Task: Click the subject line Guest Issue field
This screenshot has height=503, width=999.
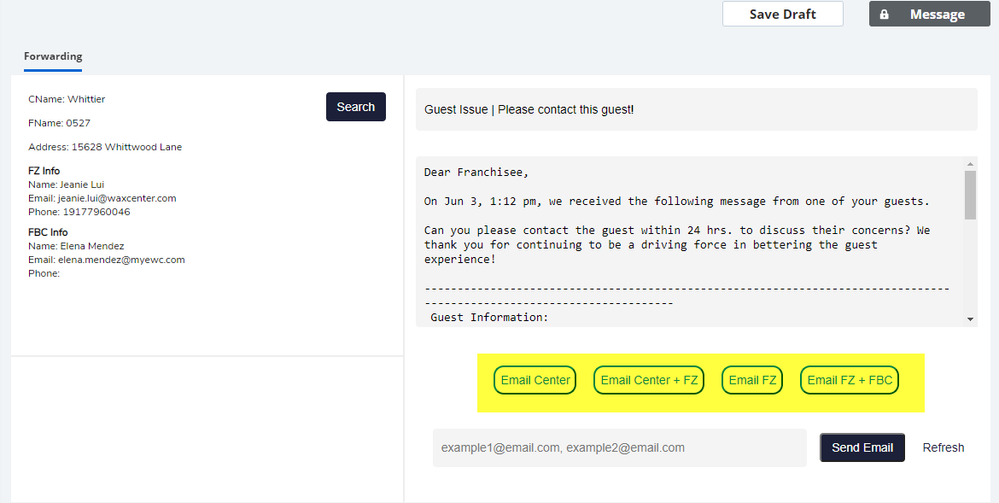Action: (696, 110)
